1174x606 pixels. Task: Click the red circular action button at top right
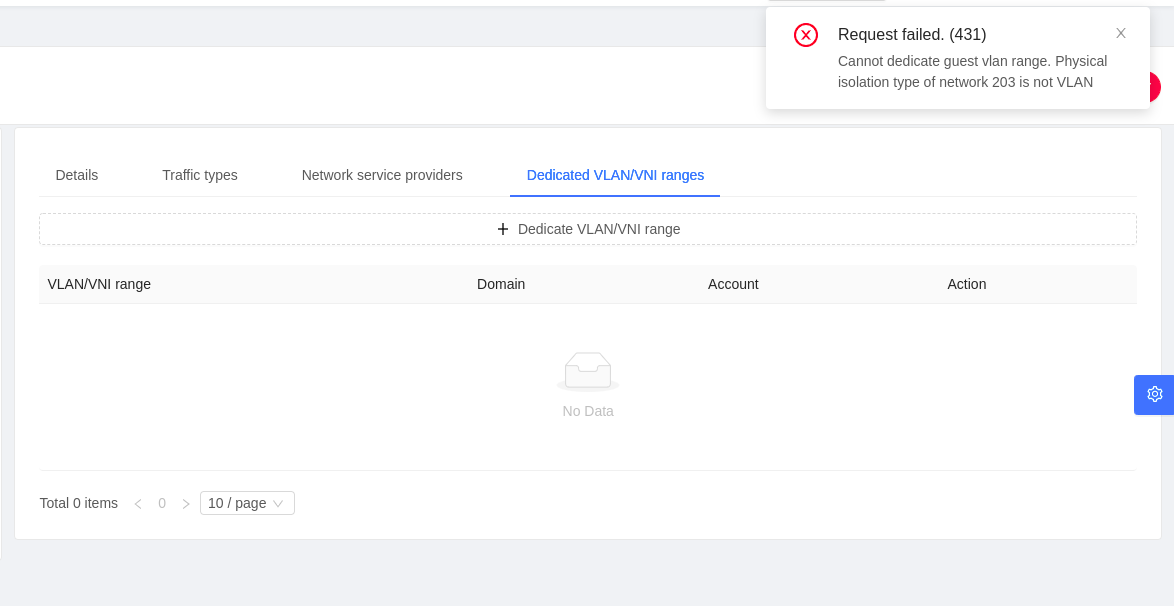point(1152,87)
